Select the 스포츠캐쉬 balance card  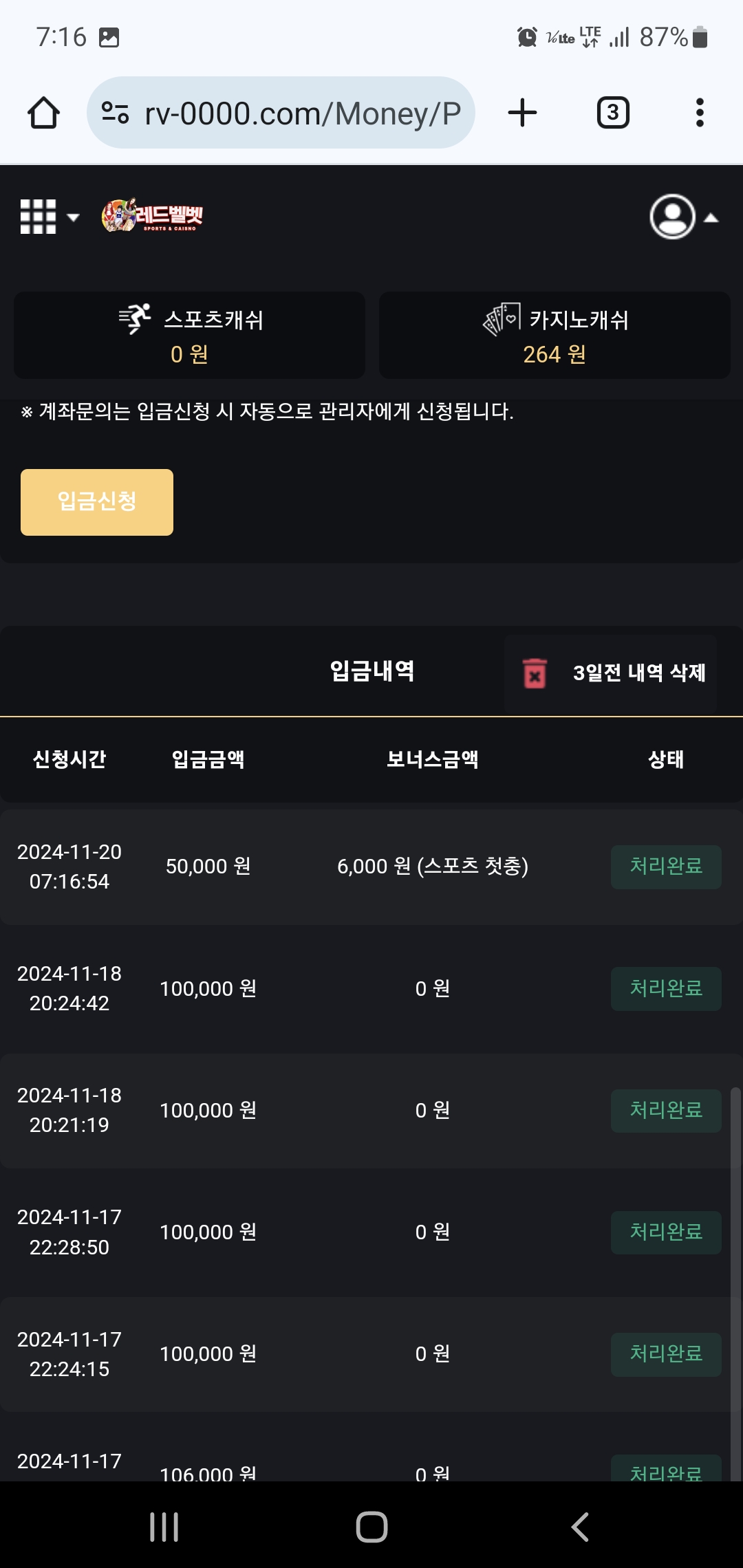pyautogui.click(x=189, y=336)
